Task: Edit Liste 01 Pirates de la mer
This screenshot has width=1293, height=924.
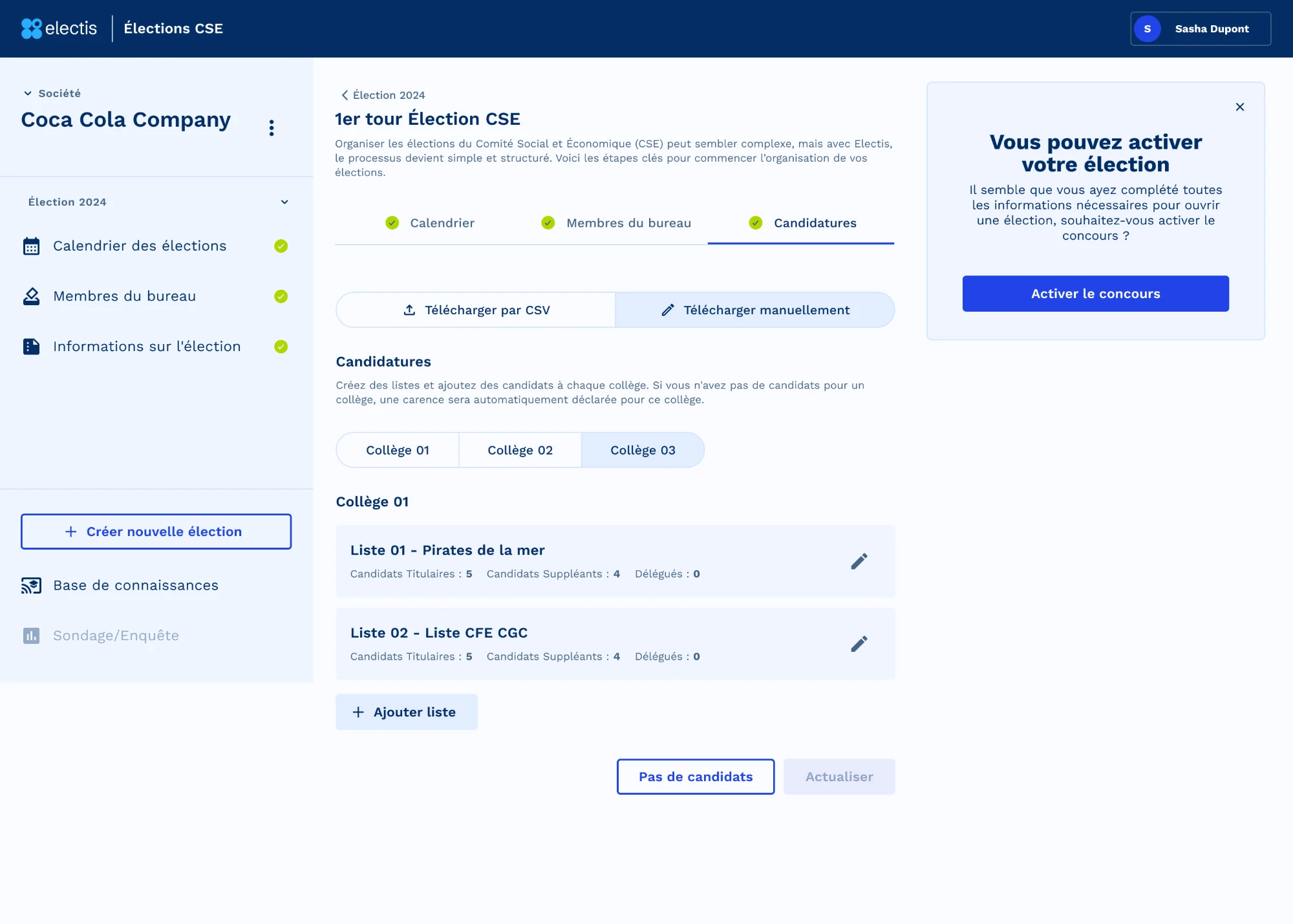Action: pos(859,561)
